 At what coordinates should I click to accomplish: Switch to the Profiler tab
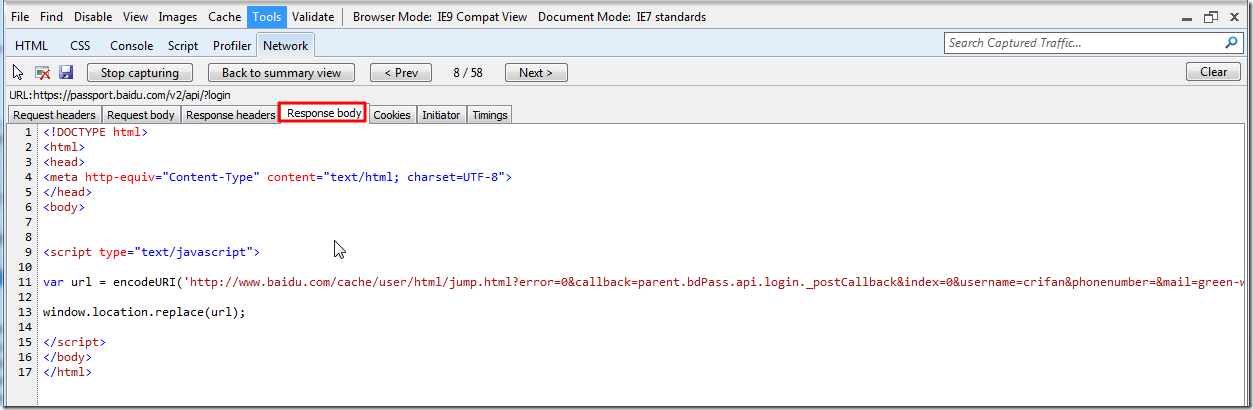click(232, 45)
